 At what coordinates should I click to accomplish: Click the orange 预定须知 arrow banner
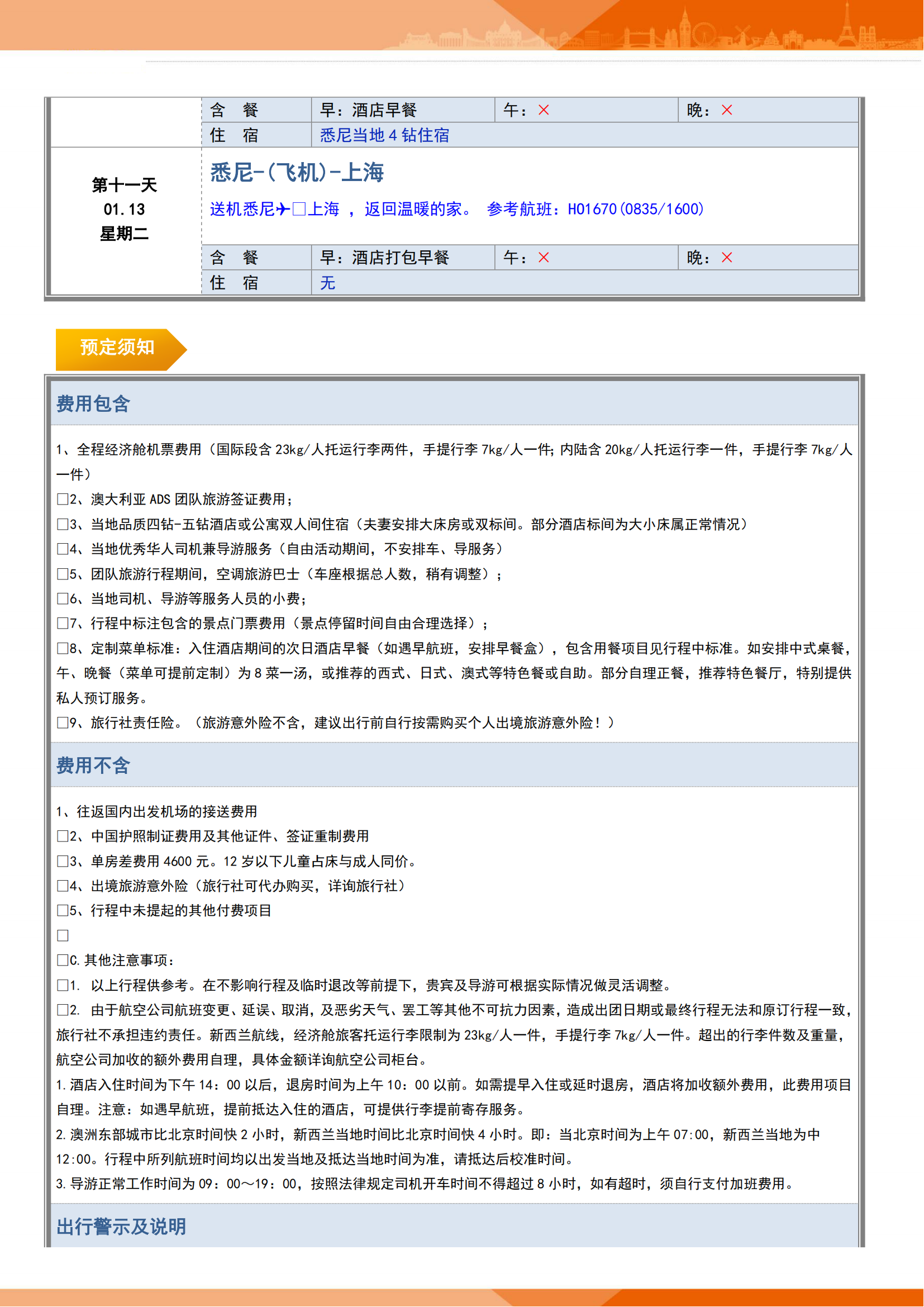coord(118,348)
